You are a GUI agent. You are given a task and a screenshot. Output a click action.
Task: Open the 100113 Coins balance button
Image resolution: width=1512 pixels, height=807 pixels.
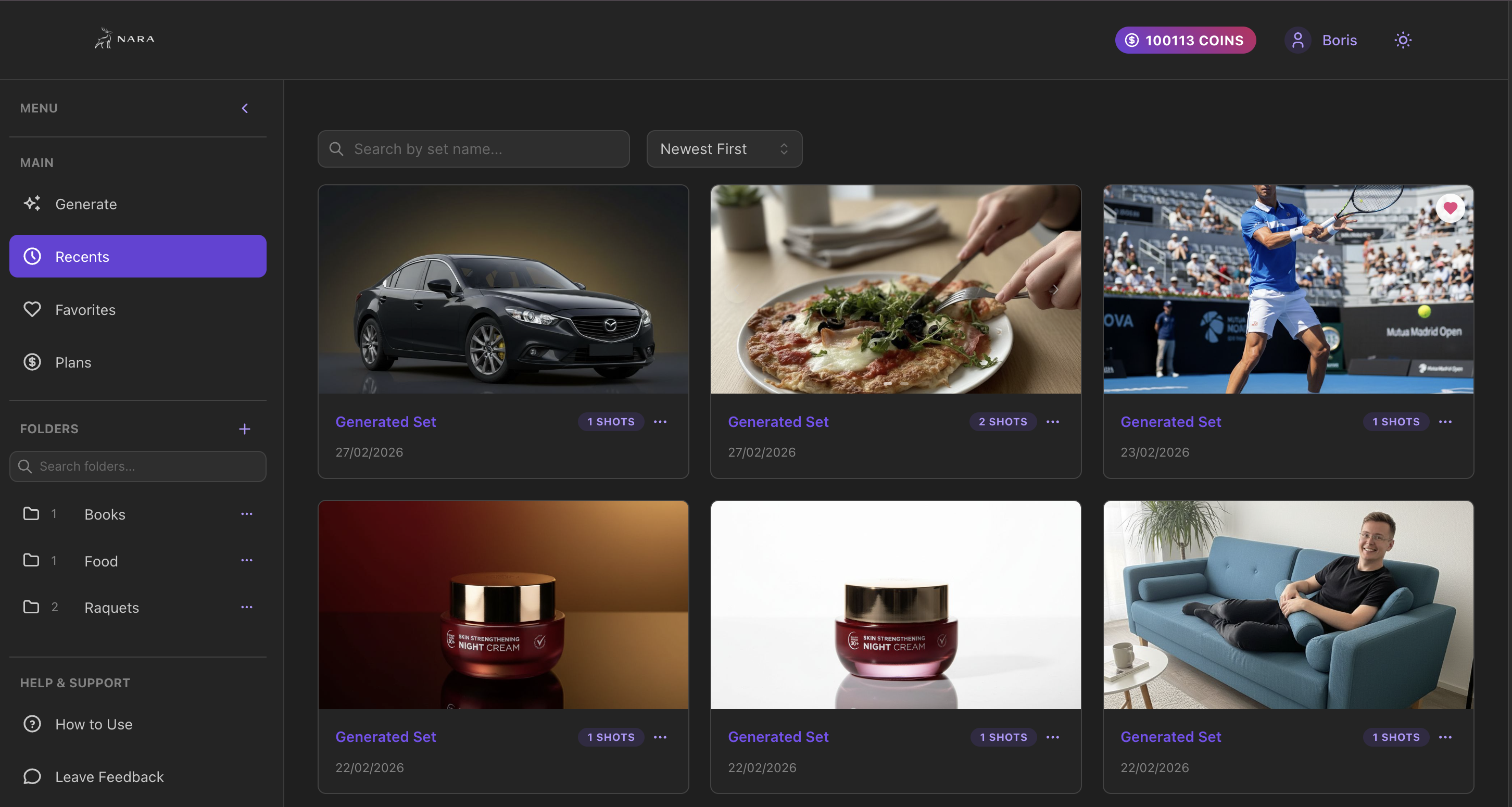[x=1185, y=40]
